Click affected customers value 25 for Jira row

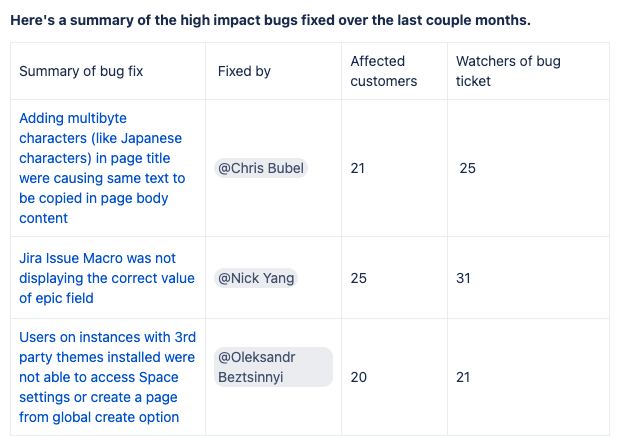pos(358,278)
